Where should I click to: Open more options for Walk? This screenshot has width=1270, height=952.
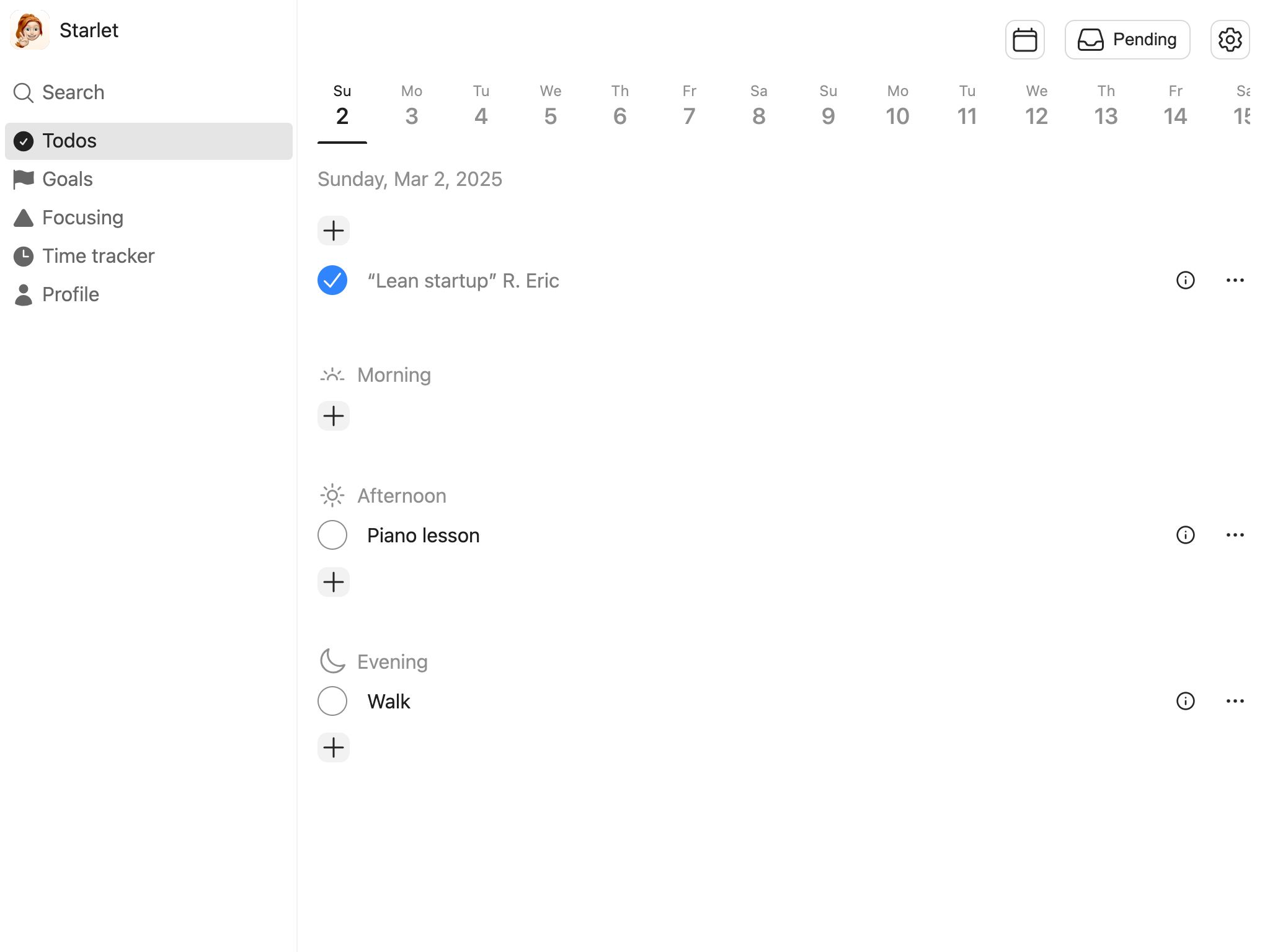pyautogui.click(x=1235, y=701)
